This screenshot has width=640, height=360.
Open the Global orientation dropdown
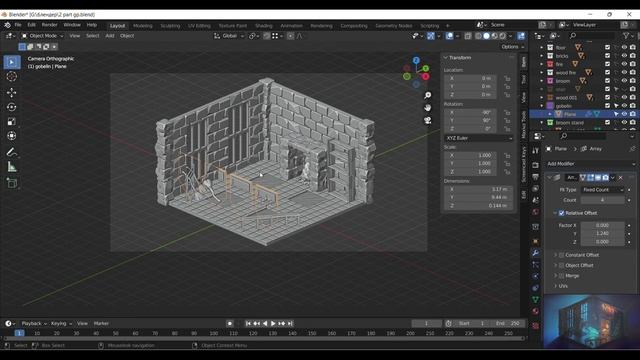coord(229,36)
